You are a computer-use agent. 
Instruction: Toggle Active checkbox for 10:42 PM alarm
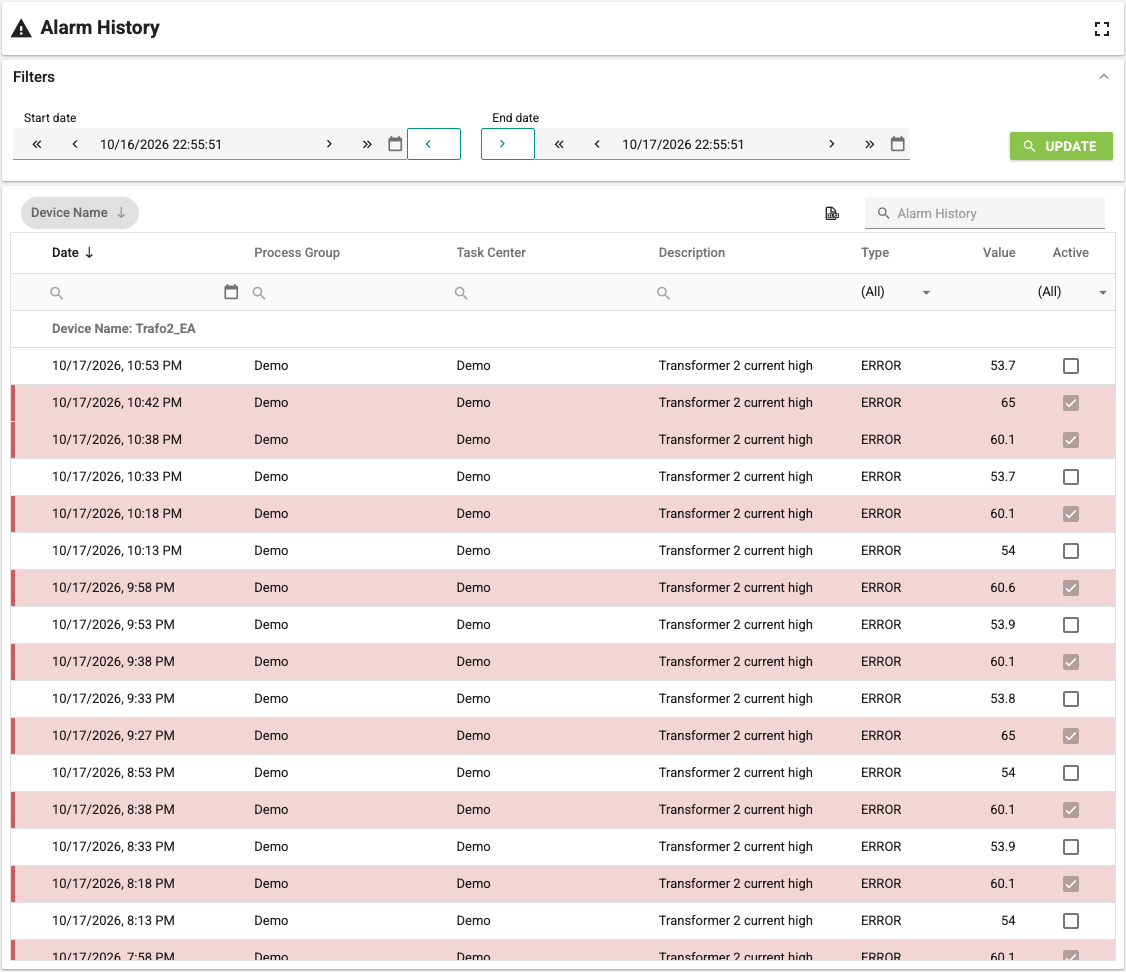coord(1071,403)
